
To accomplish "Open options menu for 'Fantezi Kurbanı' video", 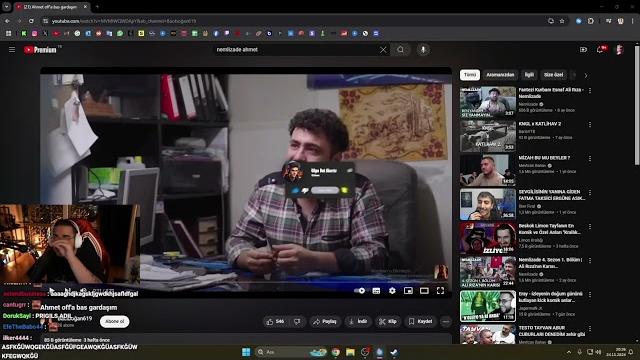I will pos(590,91).
